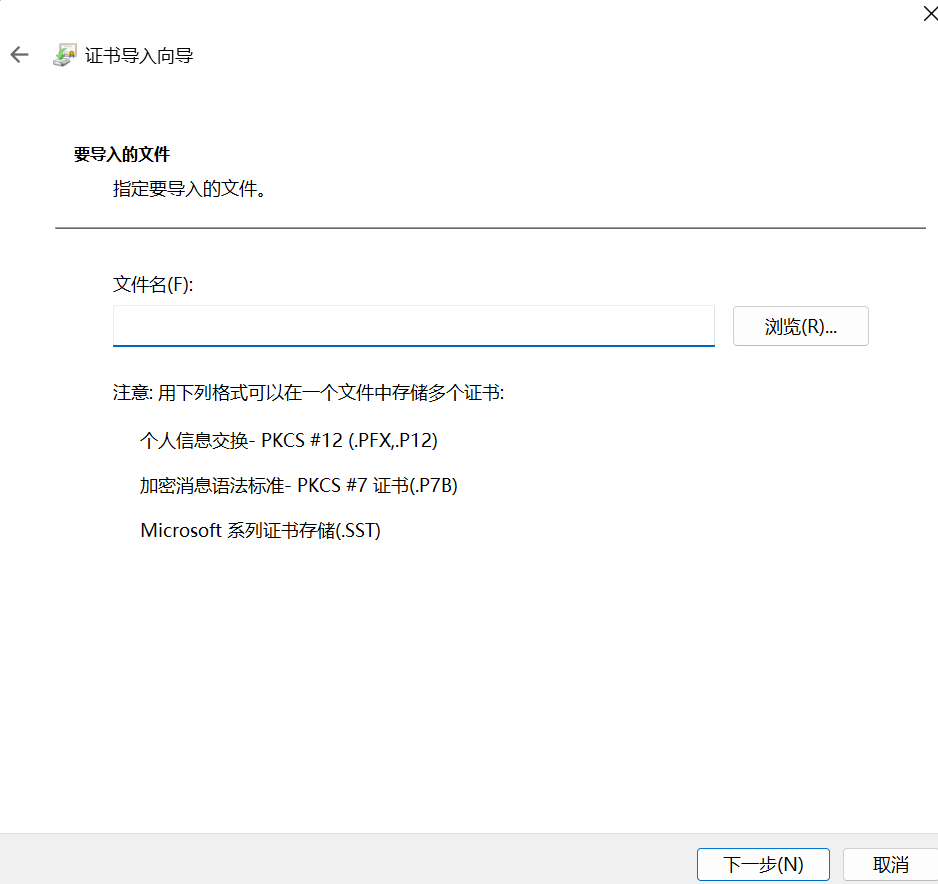Click the 要导入的文件 bold heading
Image resolution: width=938 pixels, height=884 pixels.
coord(122,155)
